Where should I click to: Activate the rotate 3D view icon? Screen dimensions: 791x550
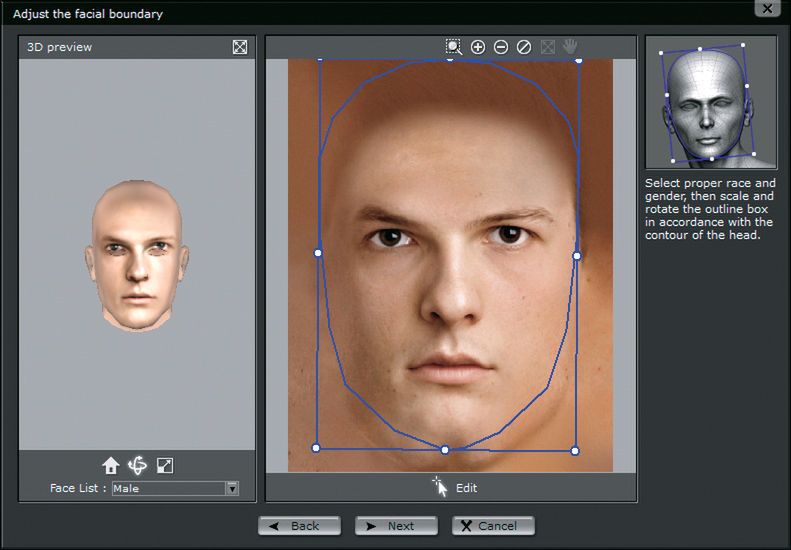[138, 465]
